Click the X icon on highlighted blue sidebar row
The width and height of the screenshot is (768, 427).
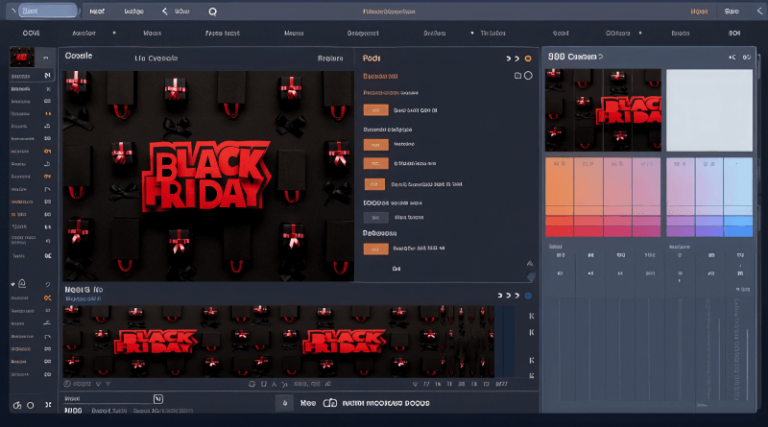pyautogui.click(x=48, y=89)
